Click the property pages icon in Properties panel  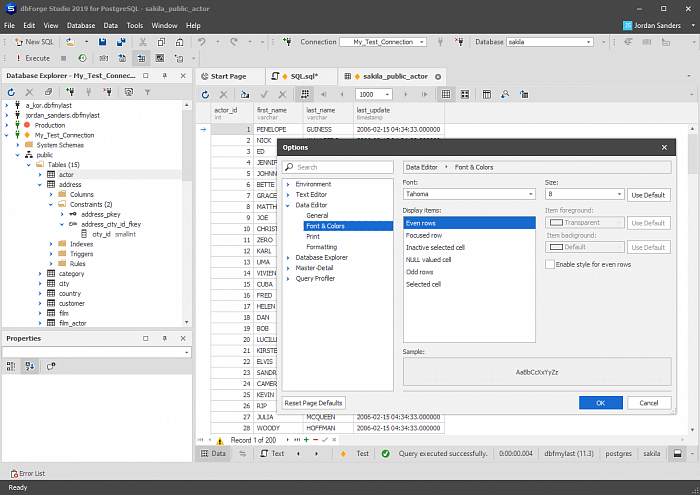point(50,366)
